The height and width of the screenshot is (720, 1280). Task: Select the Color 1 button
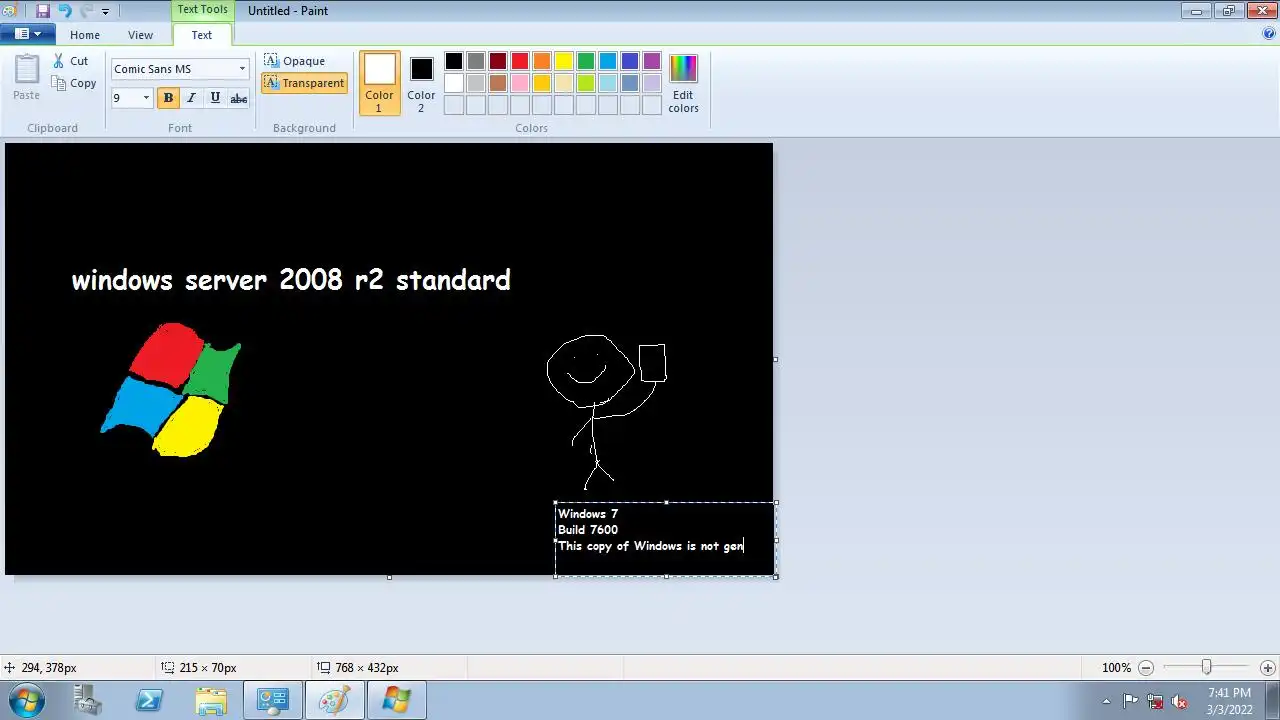(x=379, y=83)
